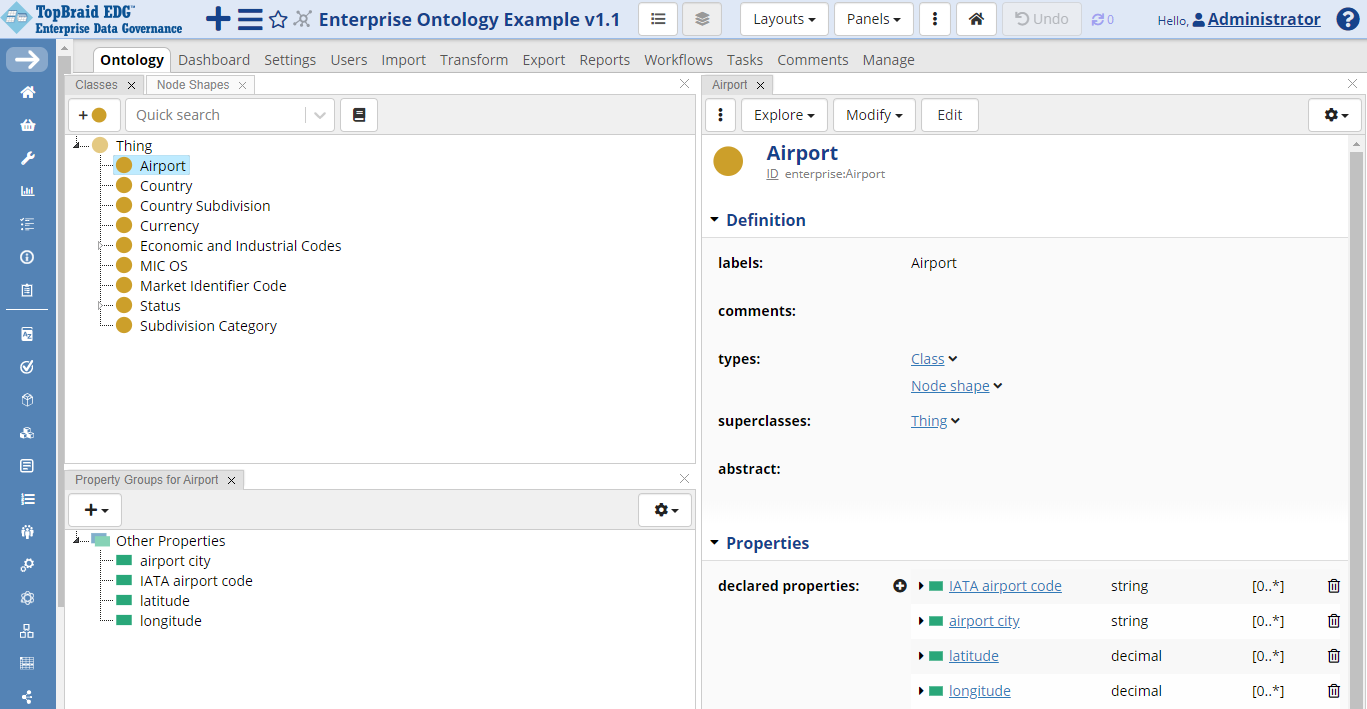
Task: Click the share icon at the sidebar bottom
Action: tap(26, 696)
